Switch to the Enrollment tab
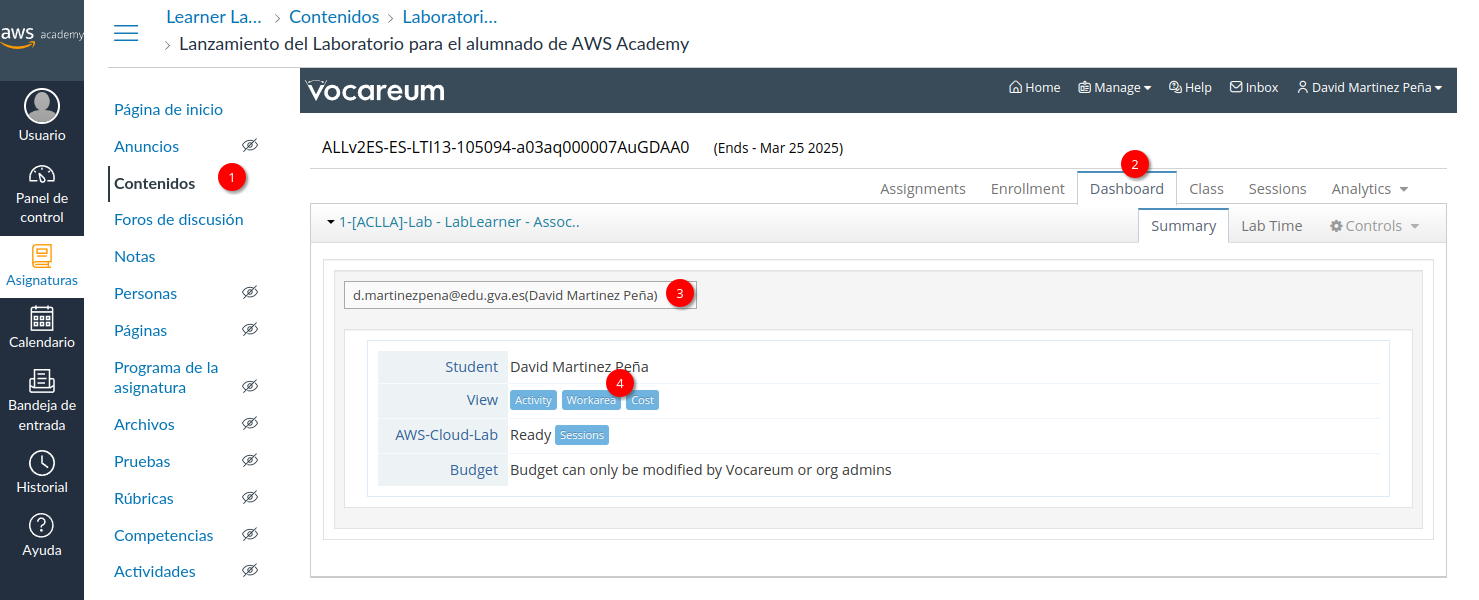1479x600 pixels. pyautogui.click(x=1027, y=187)
